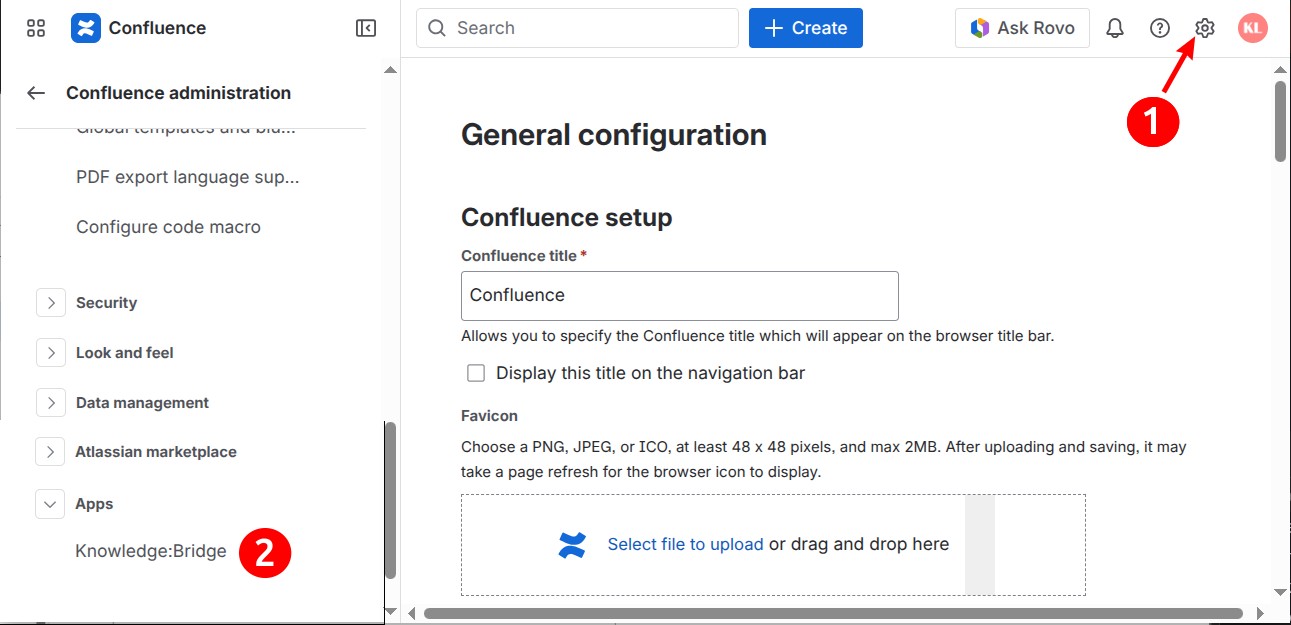Viewport: 1291px width, 625px height.
Task: Click horizontal scrollbar left arrow
Action: (409, 613)
